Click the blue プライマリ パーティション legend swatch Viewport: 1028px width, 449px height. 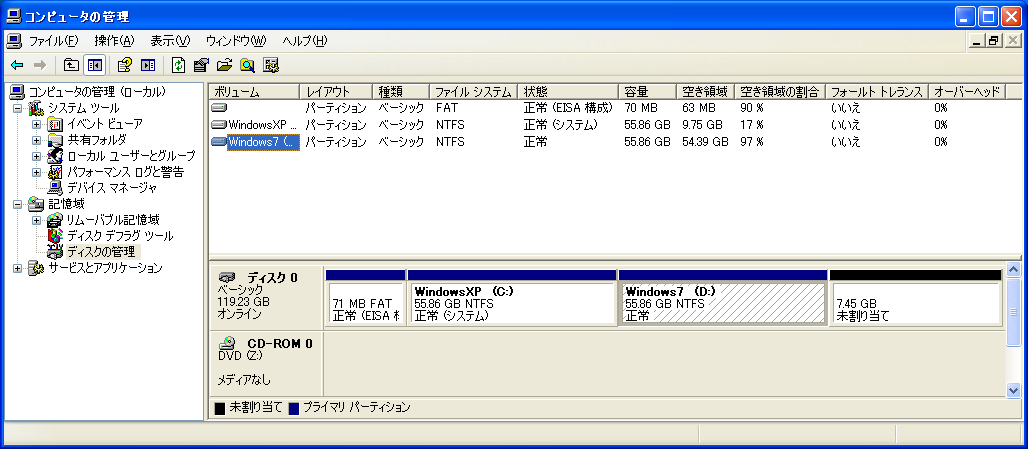tap(294, 408)
